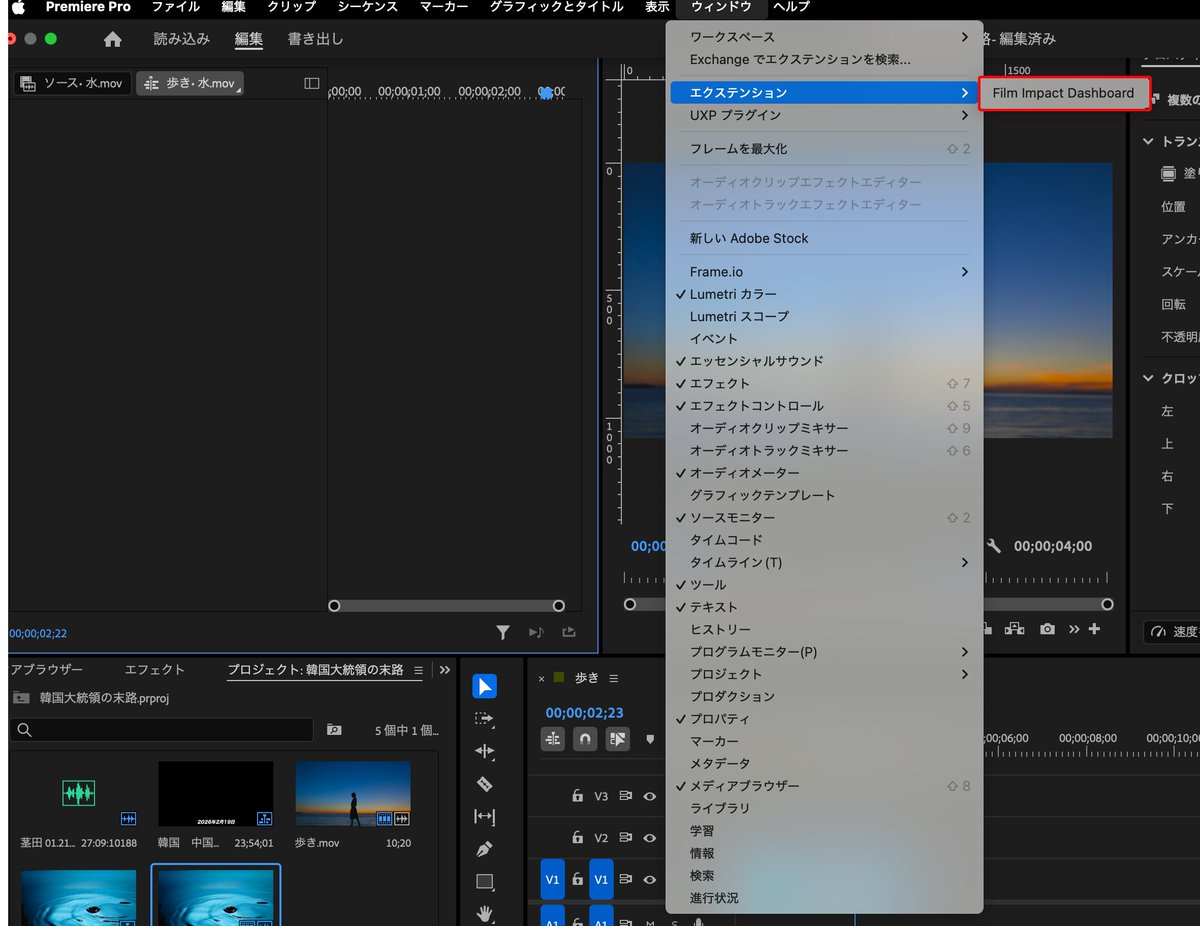The height and width of the screenshot is (926, 1200).
Task: Open the シーケンス menu bar item
Action: coord(367,7)
